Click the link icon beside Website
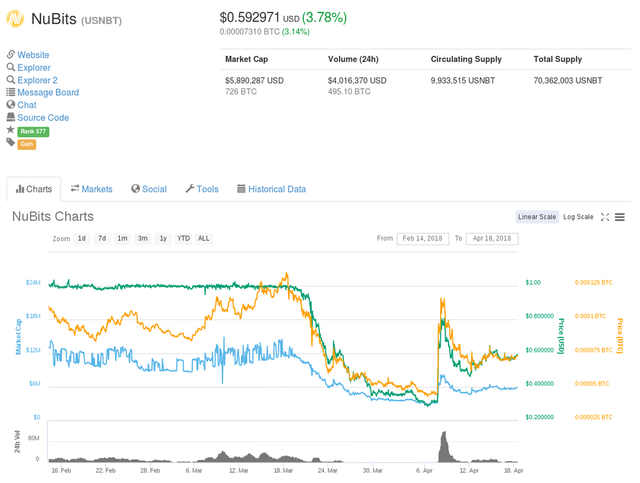The image size is (640, 483). pos(11,54)
